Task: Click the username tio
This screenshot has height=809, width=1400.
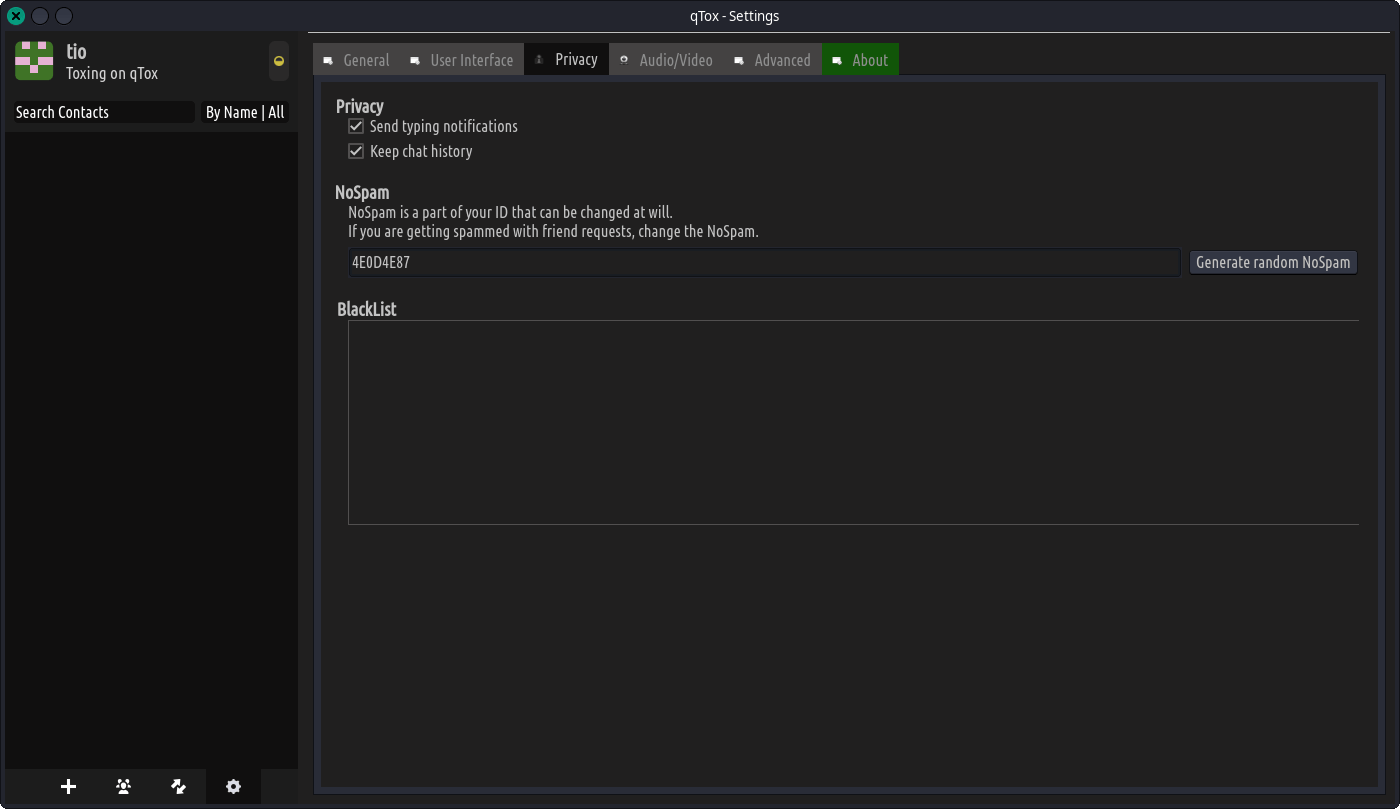Action: pyautogui.click(x=77, y=52)
